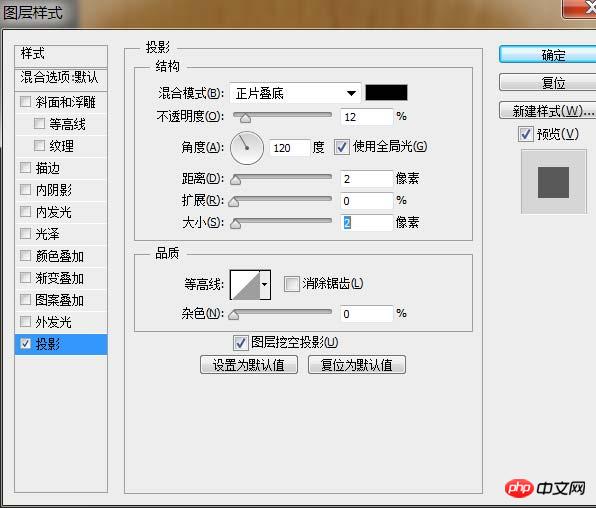
Task: Open the 等高线 contour picker arrow
Action: 265,284
